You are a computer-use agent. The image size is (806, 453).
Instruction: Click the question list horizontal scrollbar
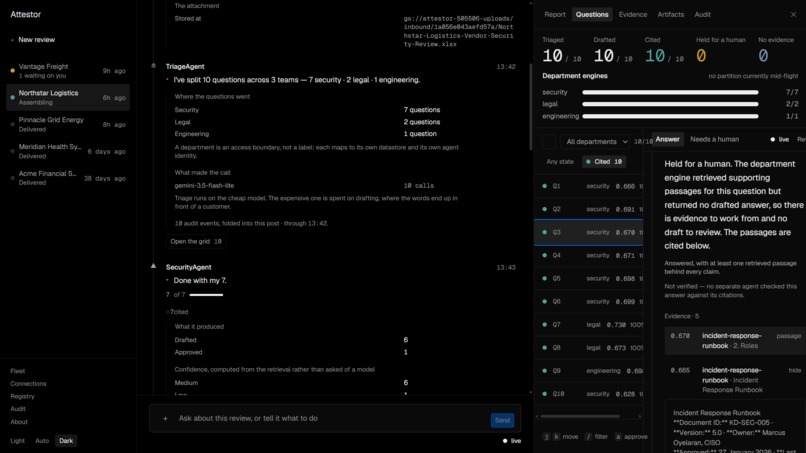tap(580, 416)
